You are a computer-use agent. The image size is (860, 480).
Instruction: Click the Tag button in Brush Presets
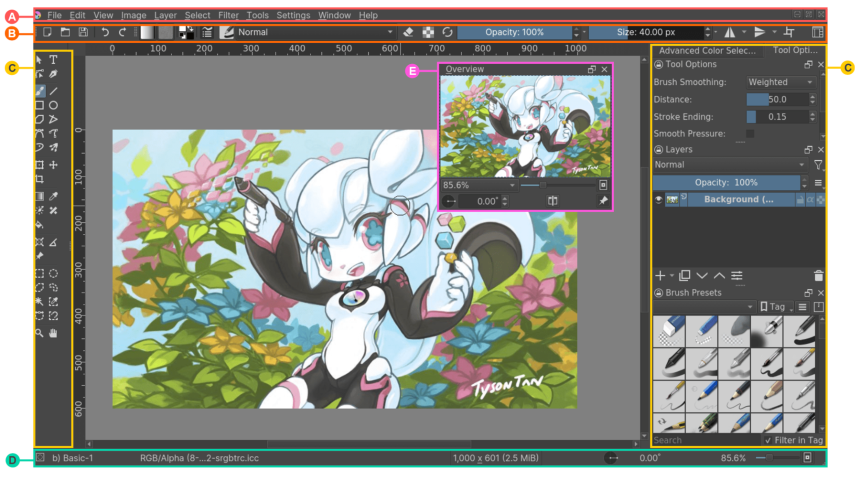click(777, 307)
